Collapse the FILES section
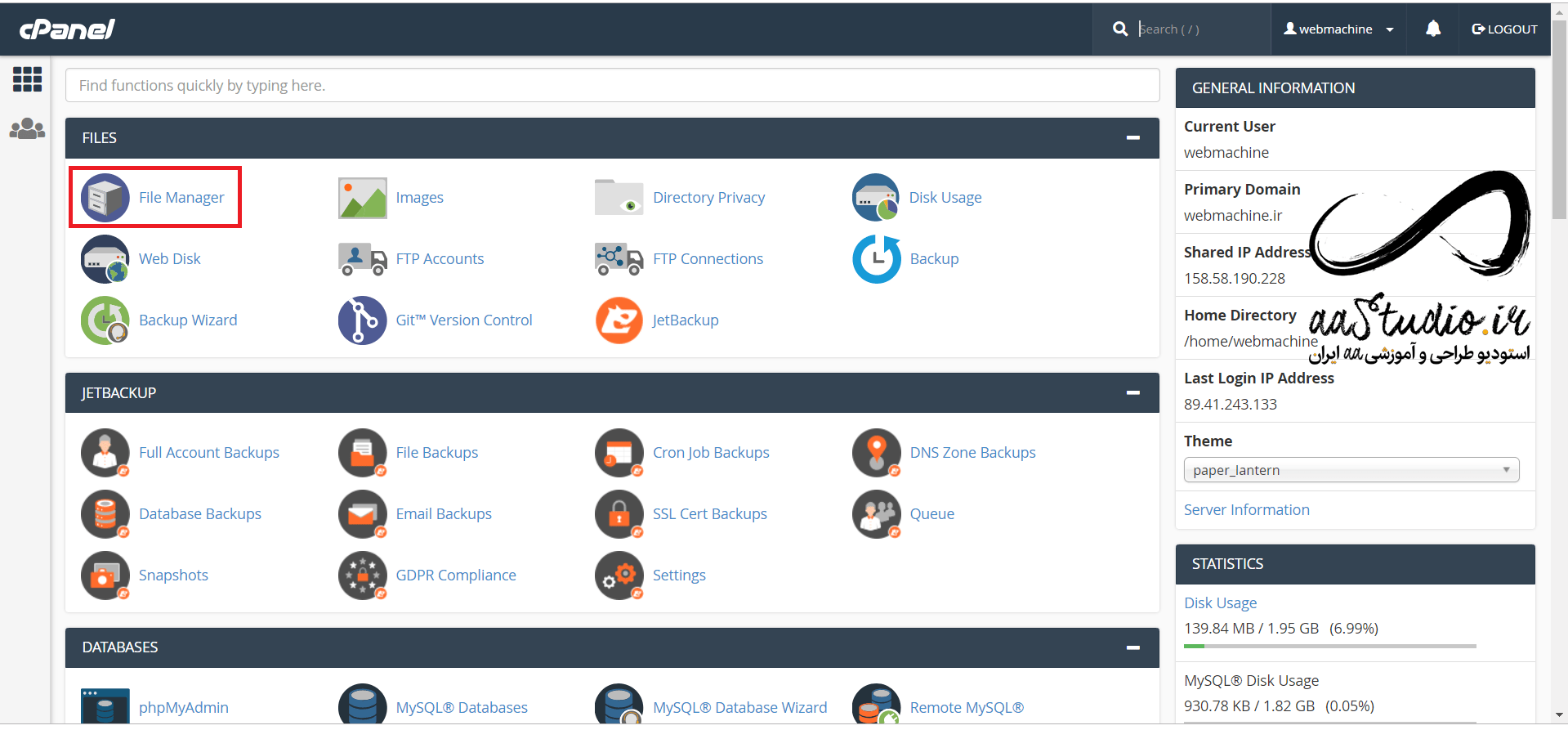1568x730 pixels. [1133, 138]
